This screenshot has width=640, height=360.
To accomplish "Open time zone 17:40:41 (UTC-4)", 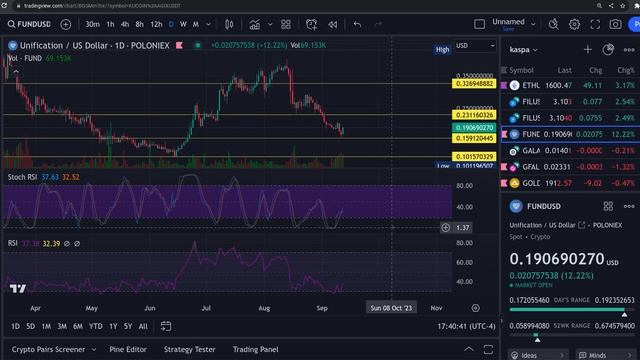I will click(x=466, y=326).
